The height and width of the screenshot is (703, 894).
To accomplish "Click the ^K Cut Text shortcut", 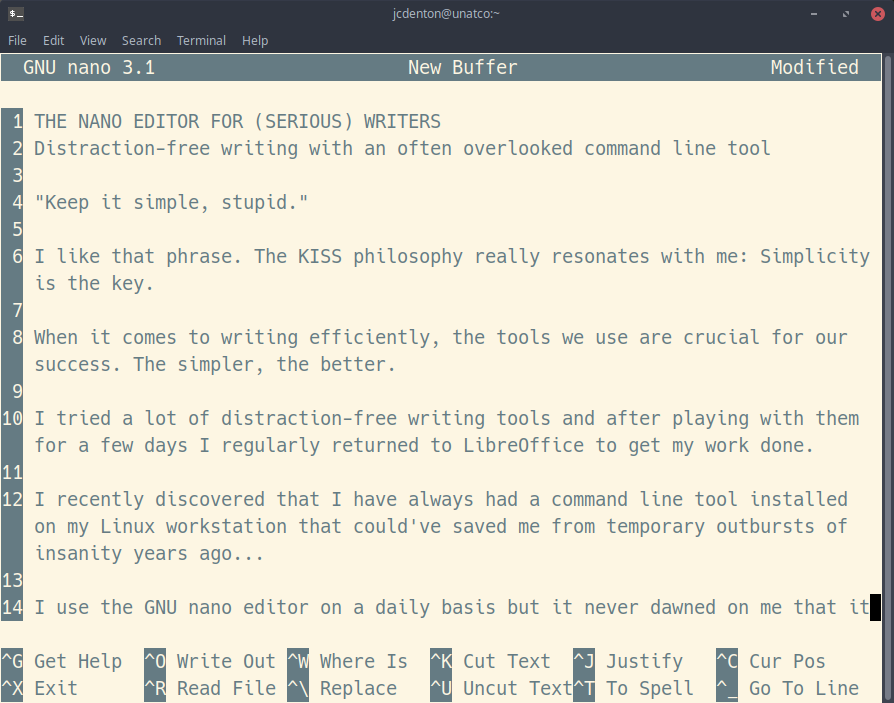I will coord(490,661).
